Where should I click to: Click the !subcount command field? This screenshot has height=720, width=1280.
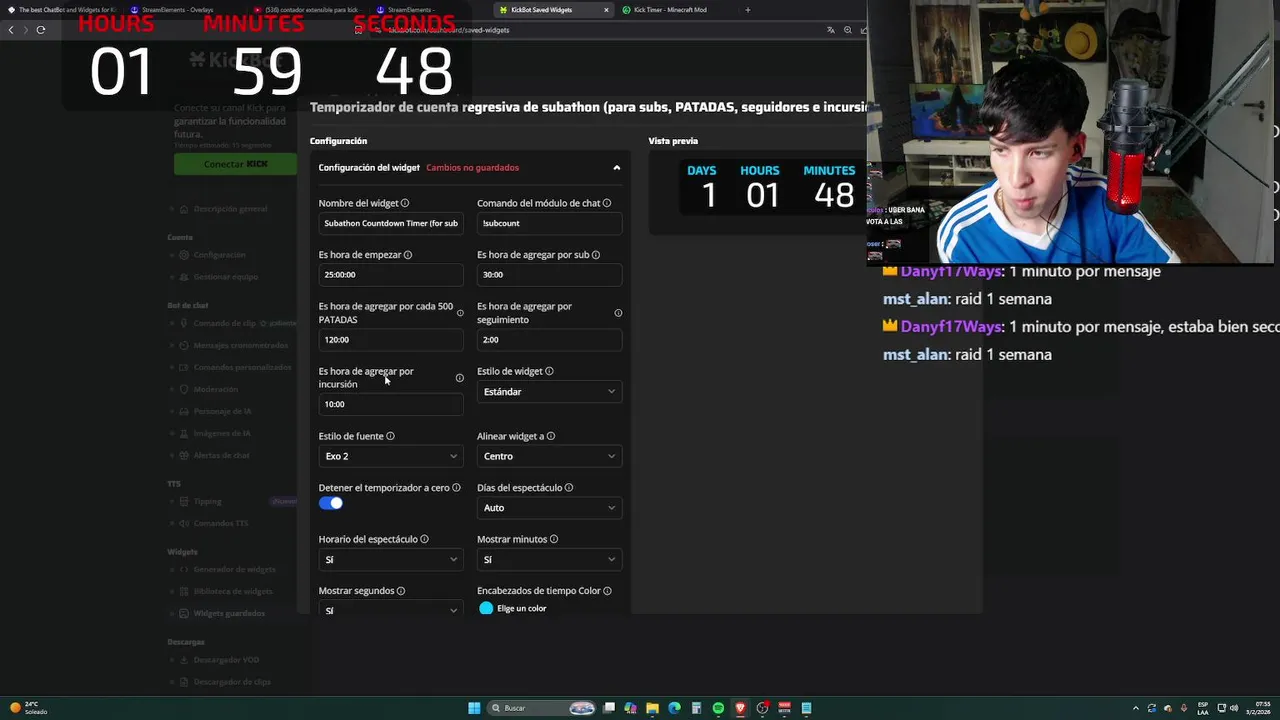click(x=549, y=223)
